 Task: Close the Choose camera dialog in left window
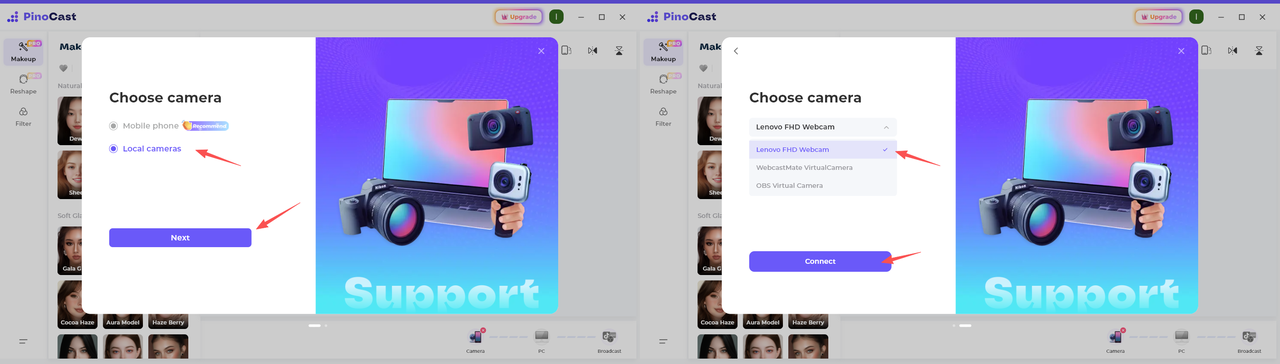[541, 51]
